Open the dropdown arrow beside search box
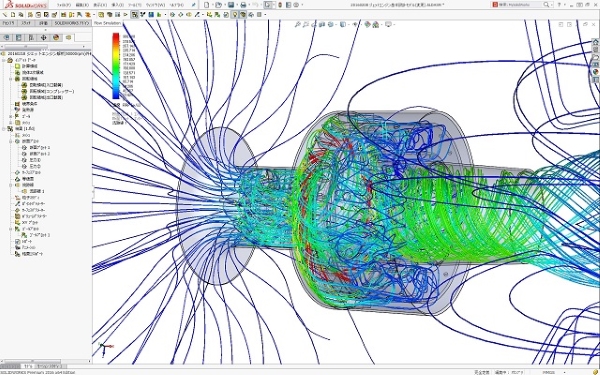The width and height of the screenshot is (600, 375). tap(552, 5)
